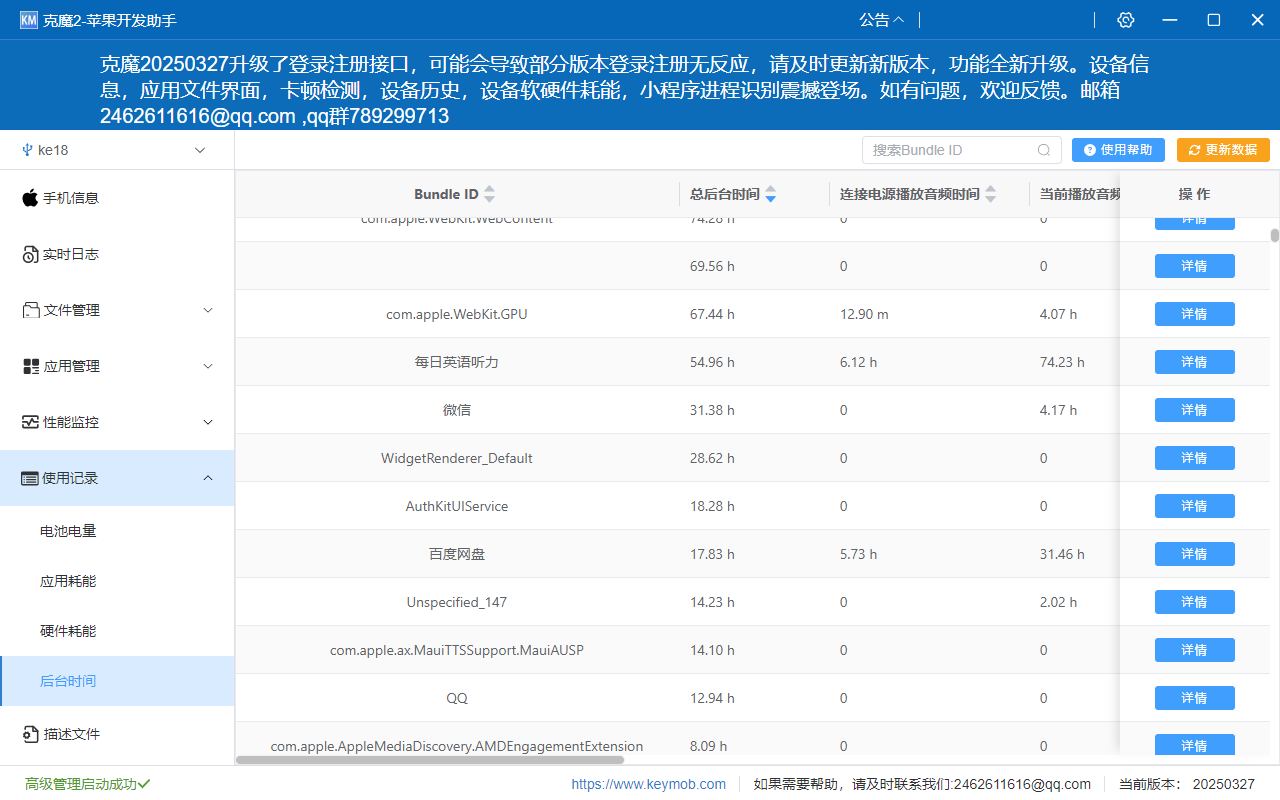This screenshot has height=800, width=1280.
Task: Select the Unspecified_147 bundle cell
Action: click(x=457, y=602)
